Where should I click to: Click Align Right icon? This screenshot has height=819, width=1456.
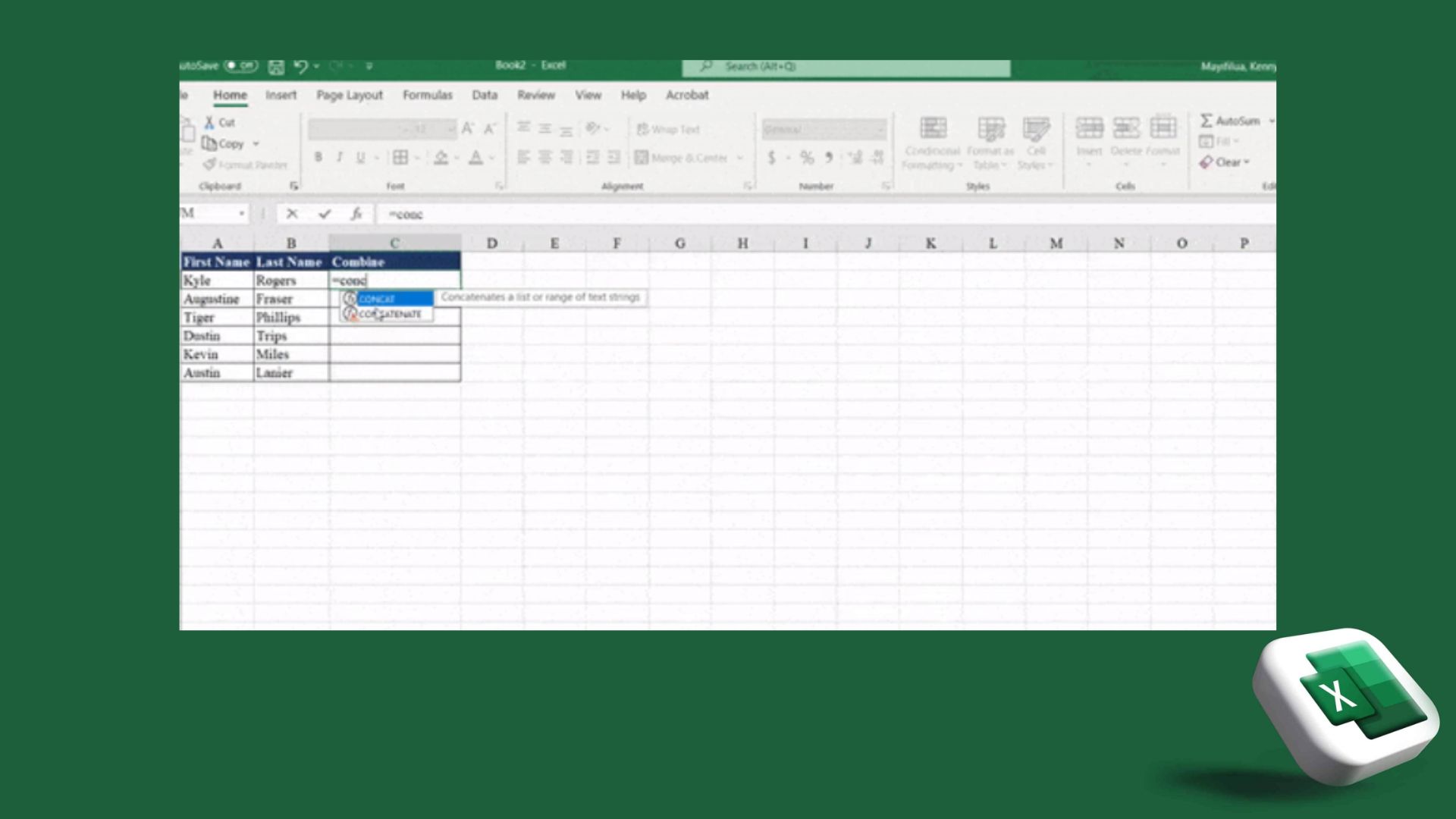566,157
